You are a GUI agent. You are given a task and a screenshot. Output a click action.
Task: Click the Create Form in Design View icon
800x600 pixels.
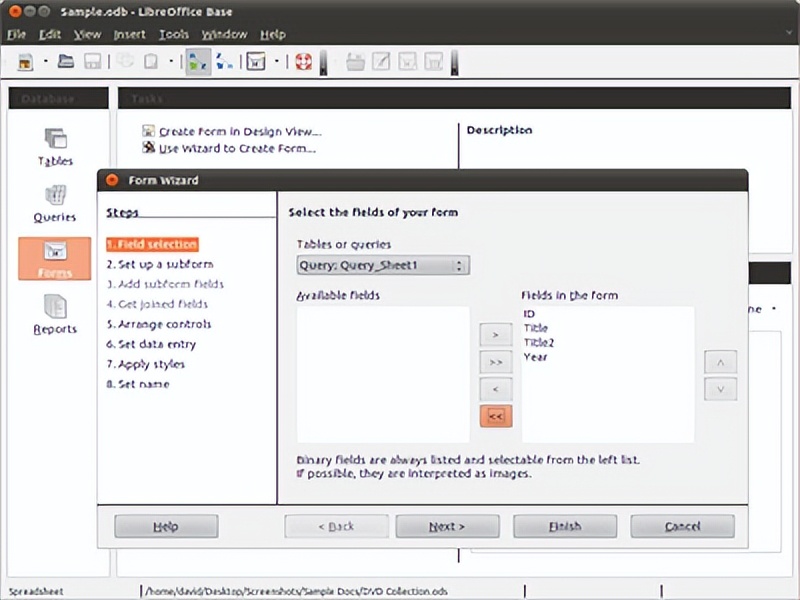[x=148, y=131]
